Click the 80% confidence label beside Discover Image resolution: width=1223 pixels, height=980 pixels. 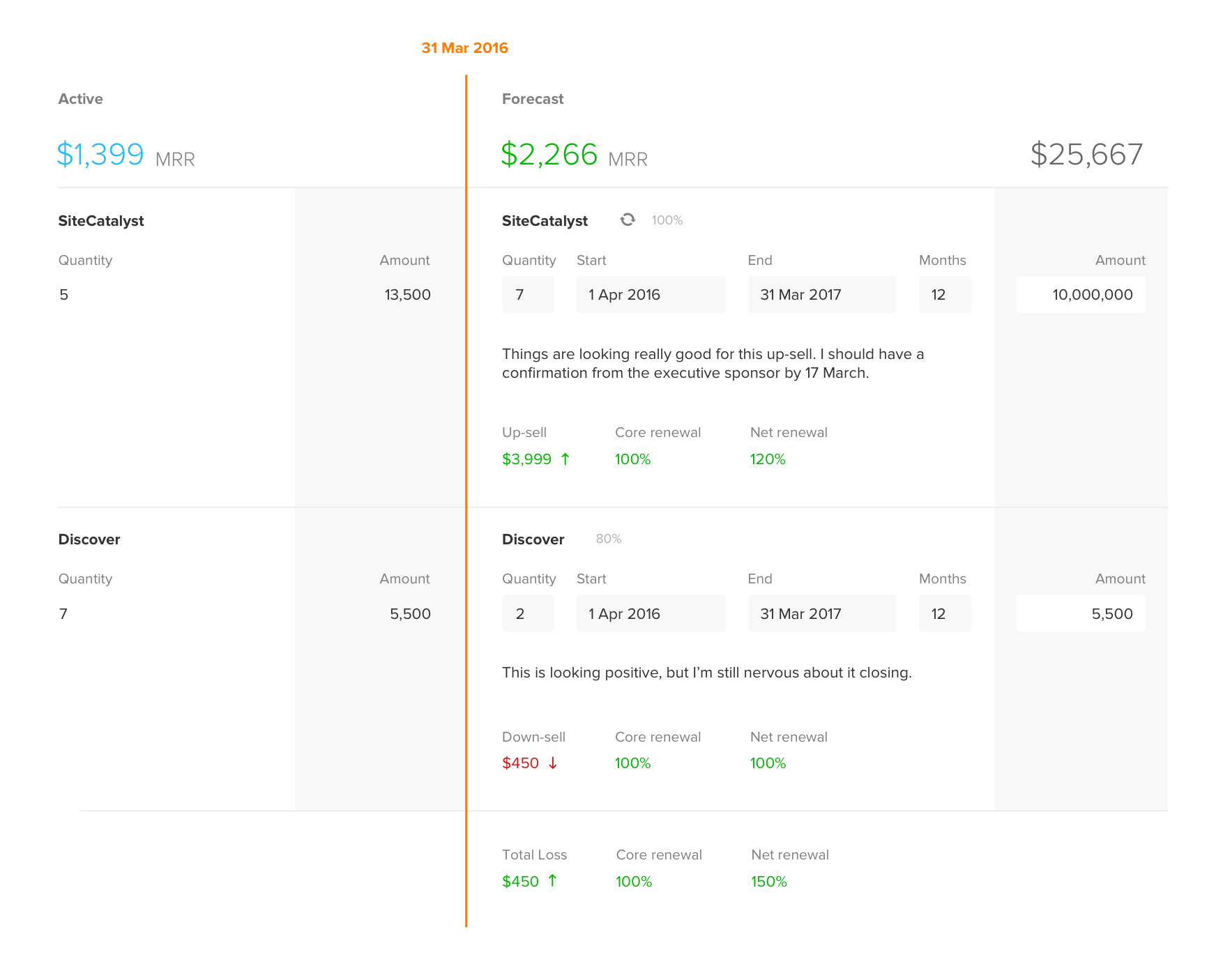pyautogui.click(x=608, y=538)
